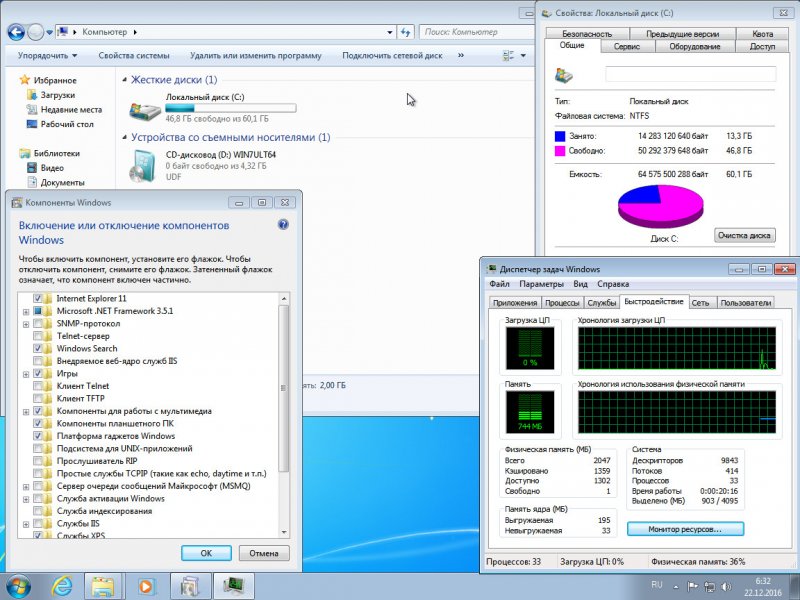Click Удалить или изменить программу
The width and height of the screenshot is (800, 600).
(256, 56)
